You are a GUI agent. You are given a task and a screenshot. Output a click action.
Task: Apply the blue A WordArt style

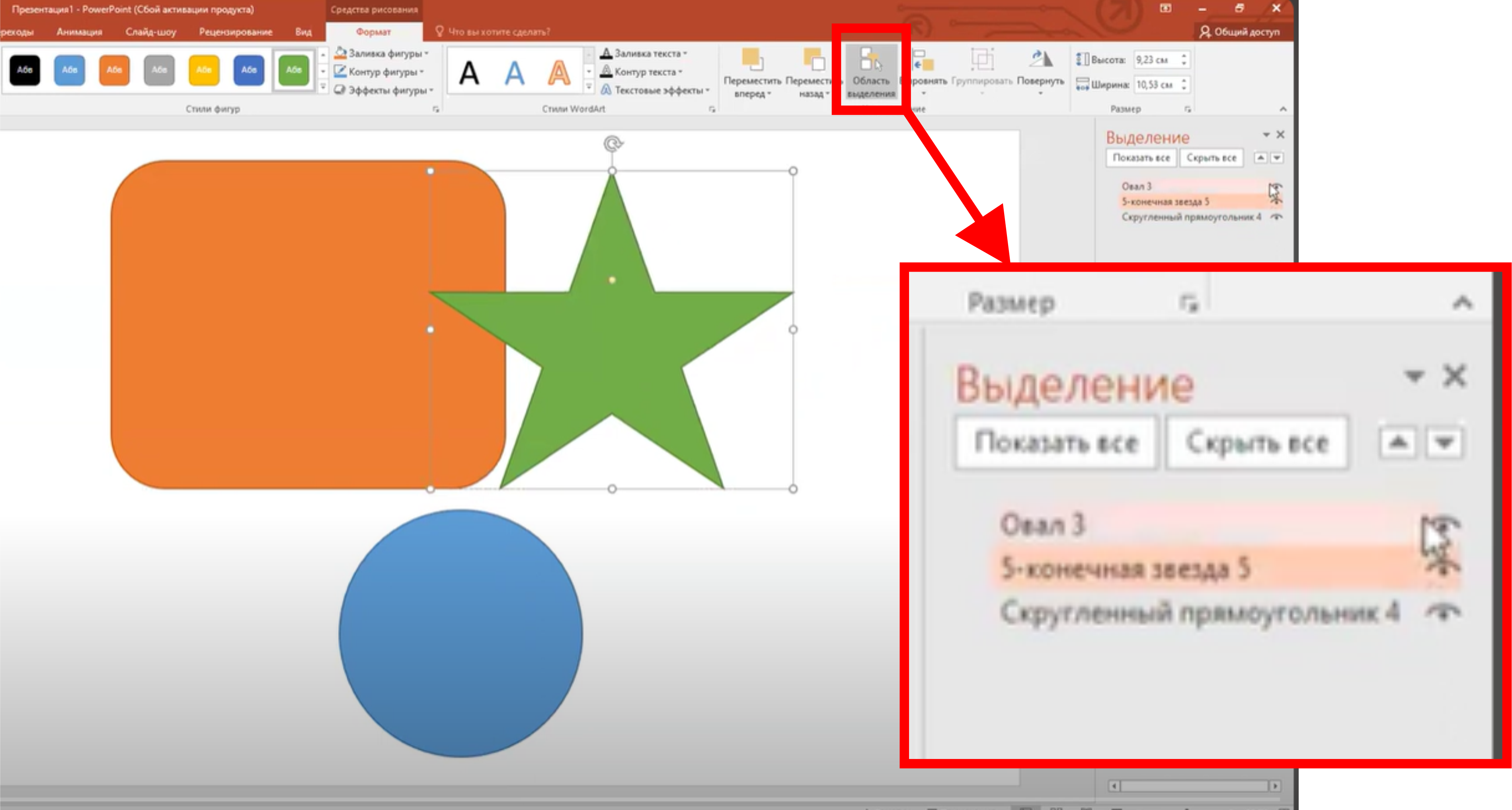514,73
